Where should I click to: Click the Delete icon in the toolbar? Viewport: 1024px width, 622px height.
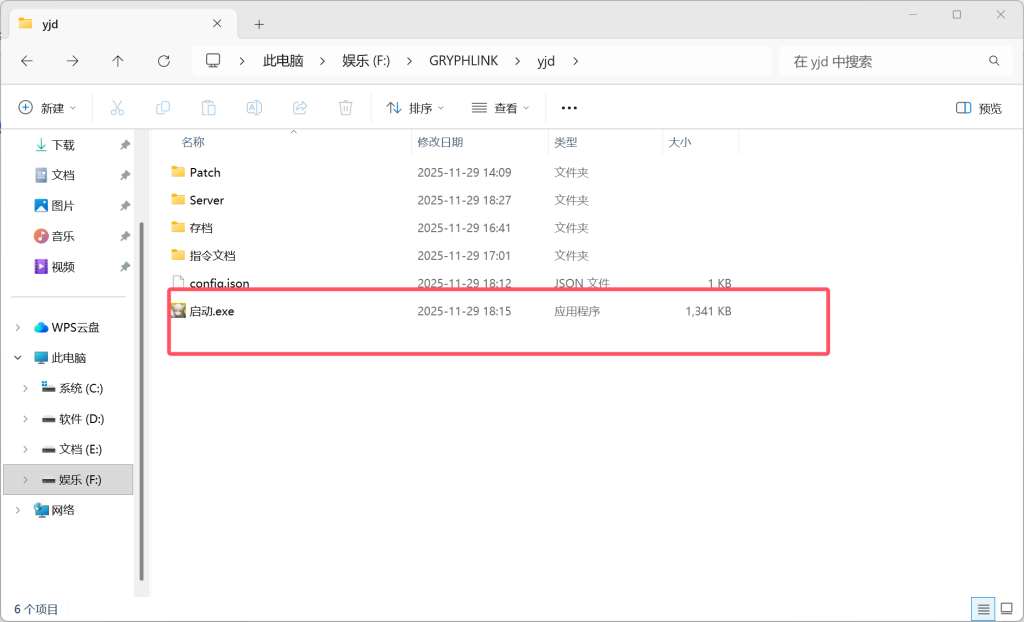[345, 107]
